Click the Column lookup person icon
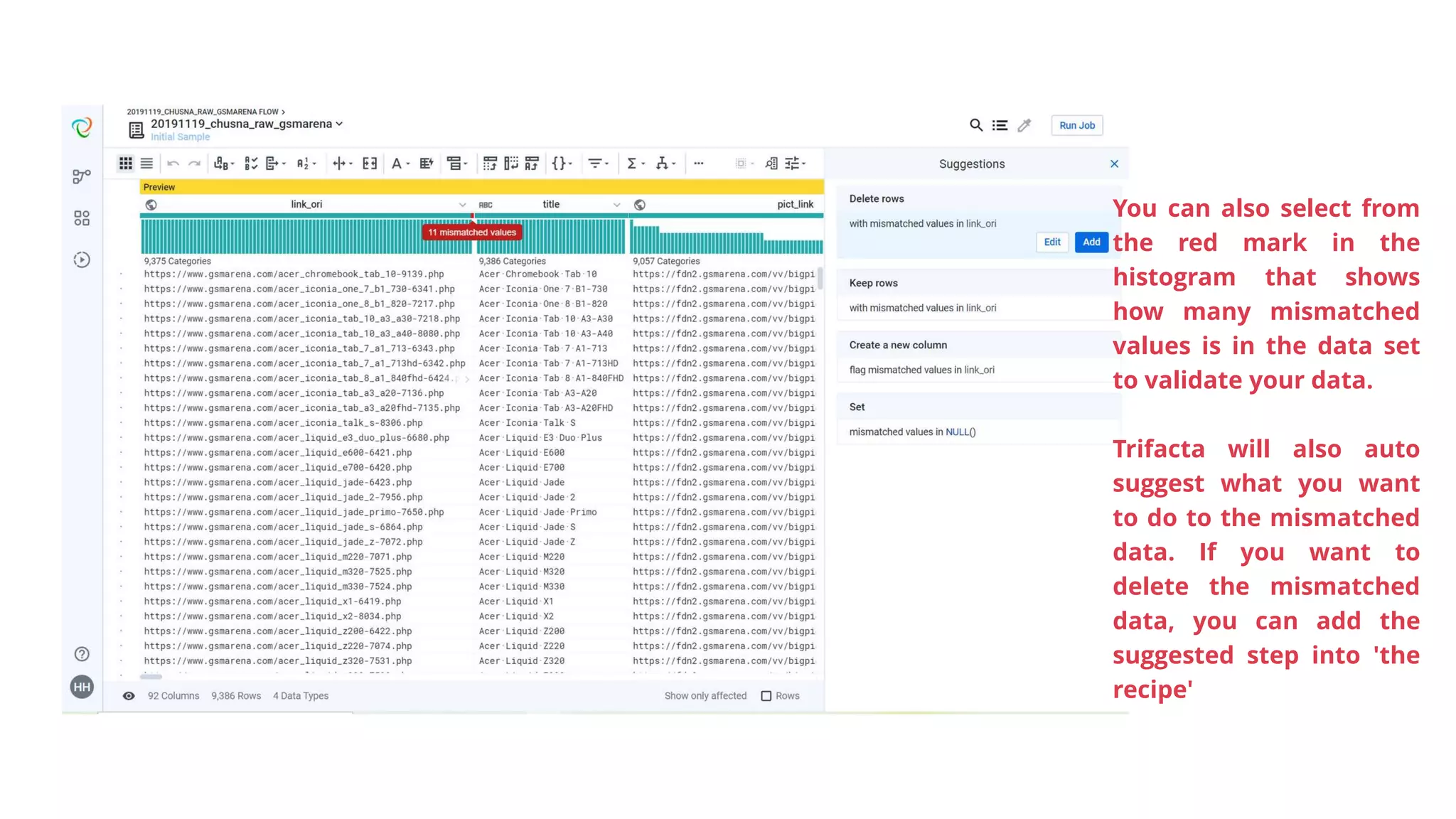Image resolution: width=1456 pixels, height=819 pixels. 771,164
